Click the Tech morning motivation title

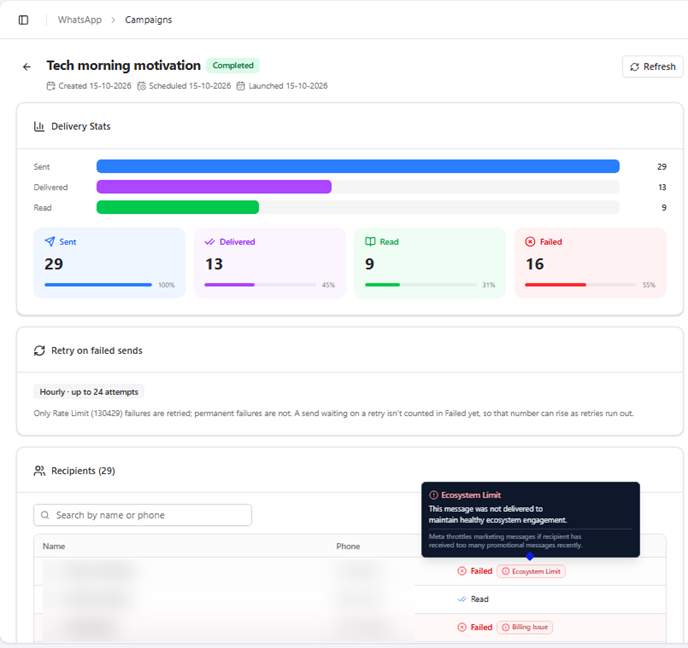click(x=124, y=65)
